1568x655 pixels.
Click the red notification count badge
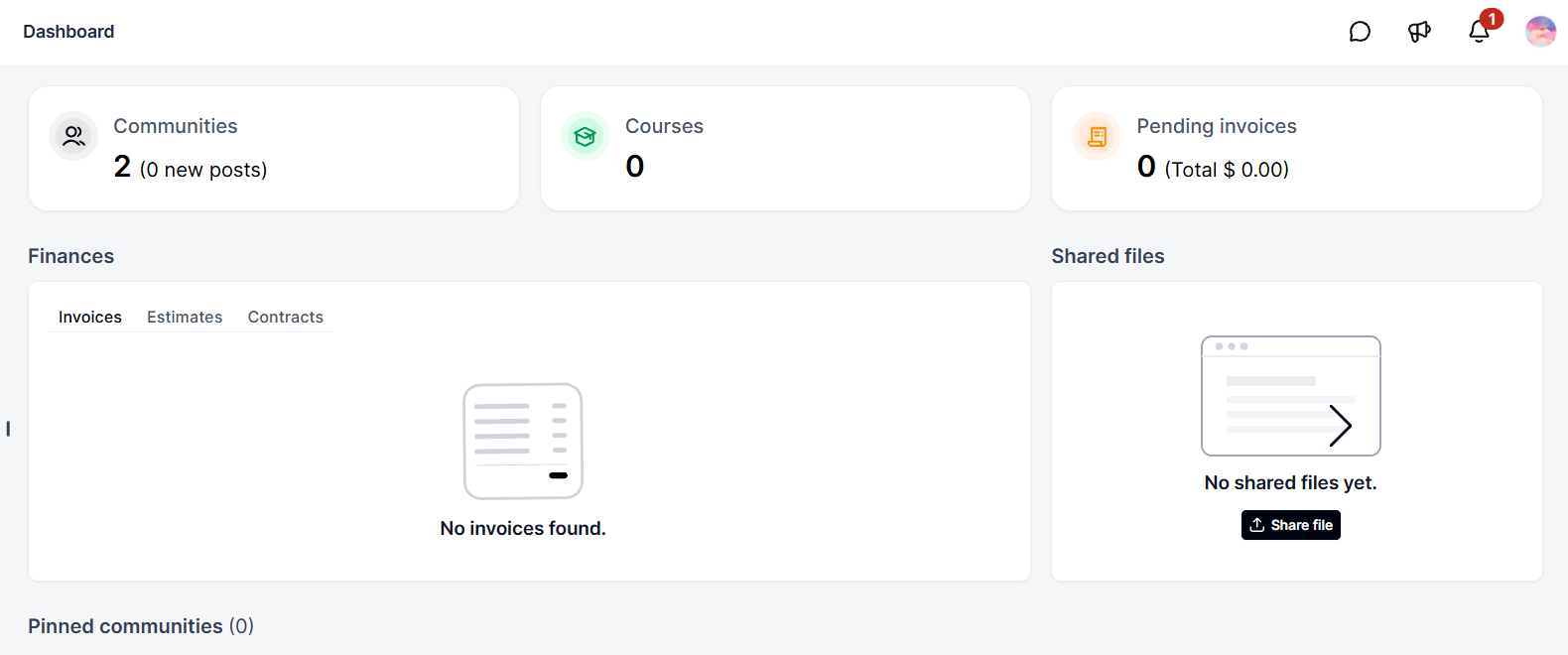pos(1492,19)
